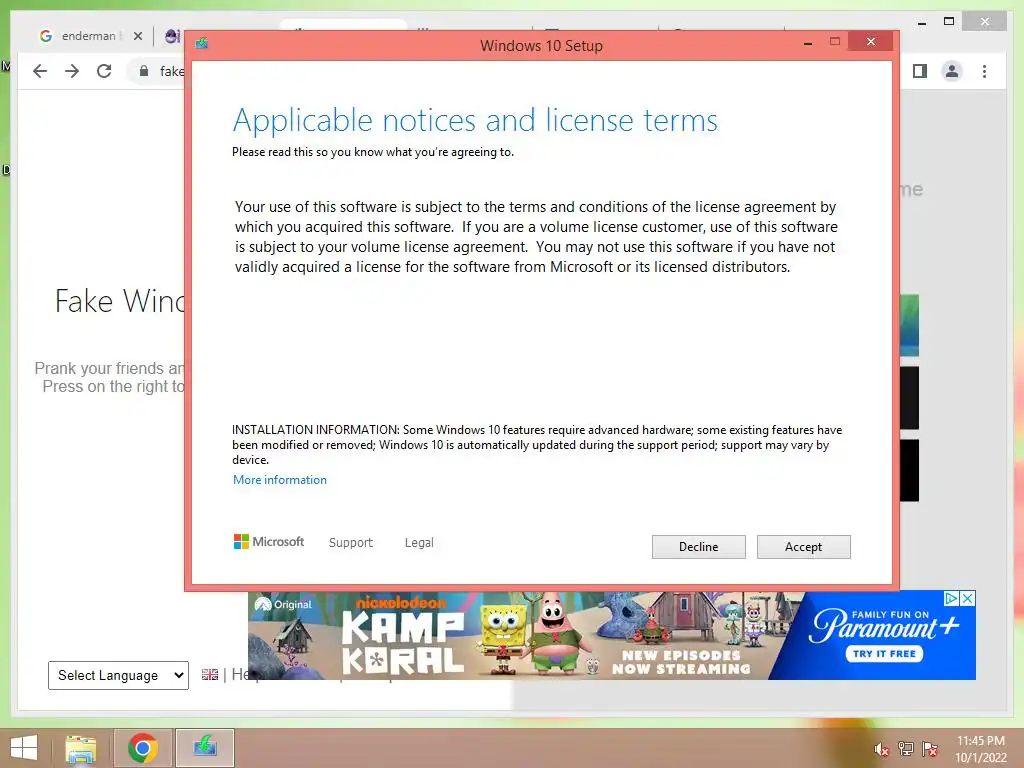Open Chrome from the taskbar
Screen dimensions: 1024x768
pos(143,748)
